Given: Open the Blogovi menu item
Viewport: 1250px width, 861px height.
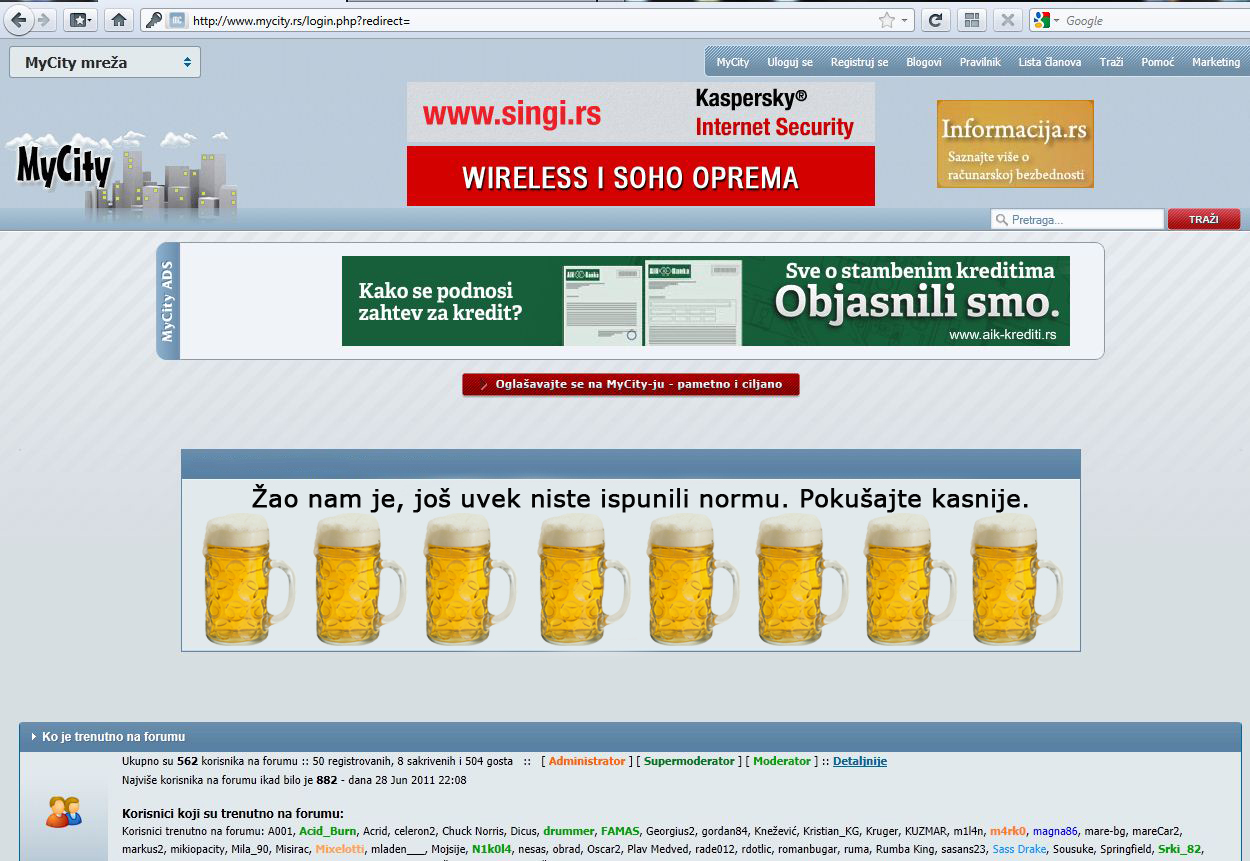Looking at the screenshot, I should click(924, 62).
